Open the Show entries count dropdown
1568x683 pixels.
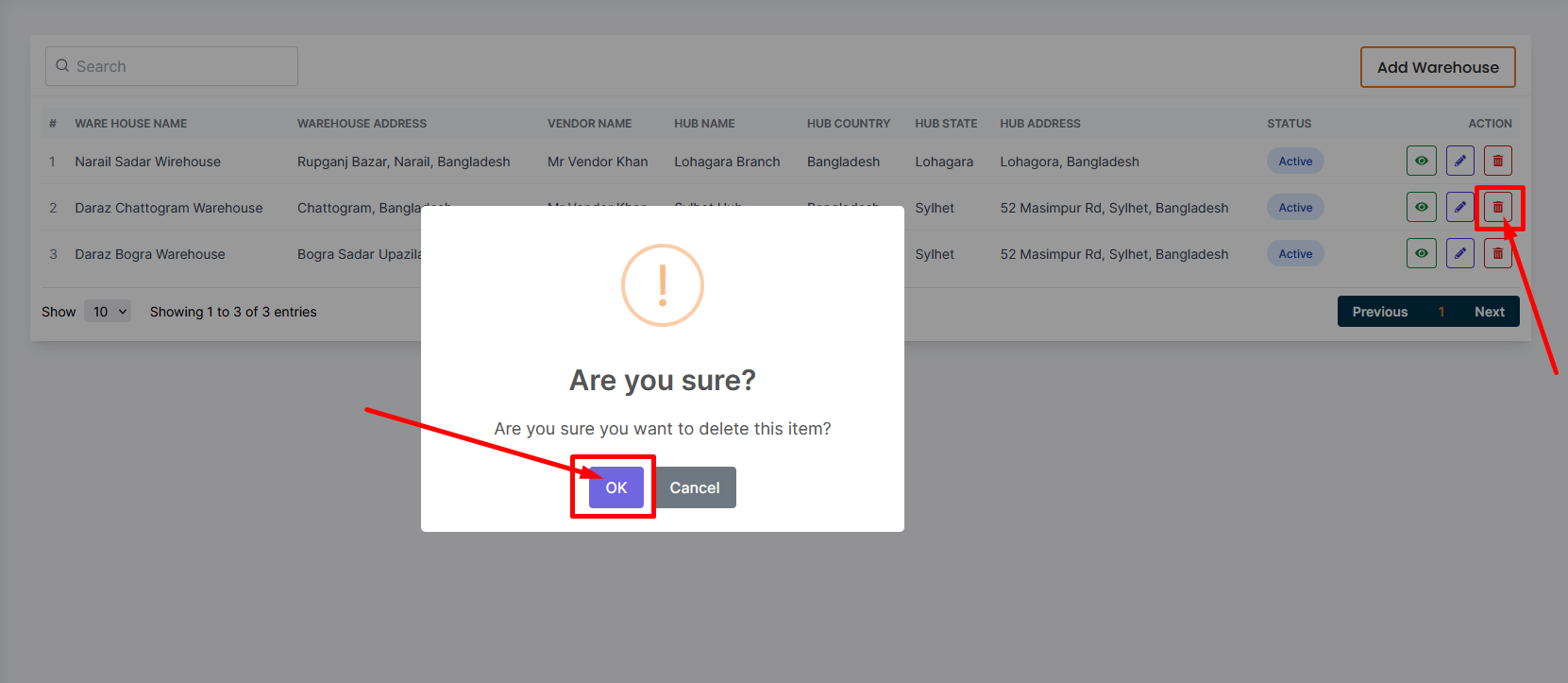[108, 312]
